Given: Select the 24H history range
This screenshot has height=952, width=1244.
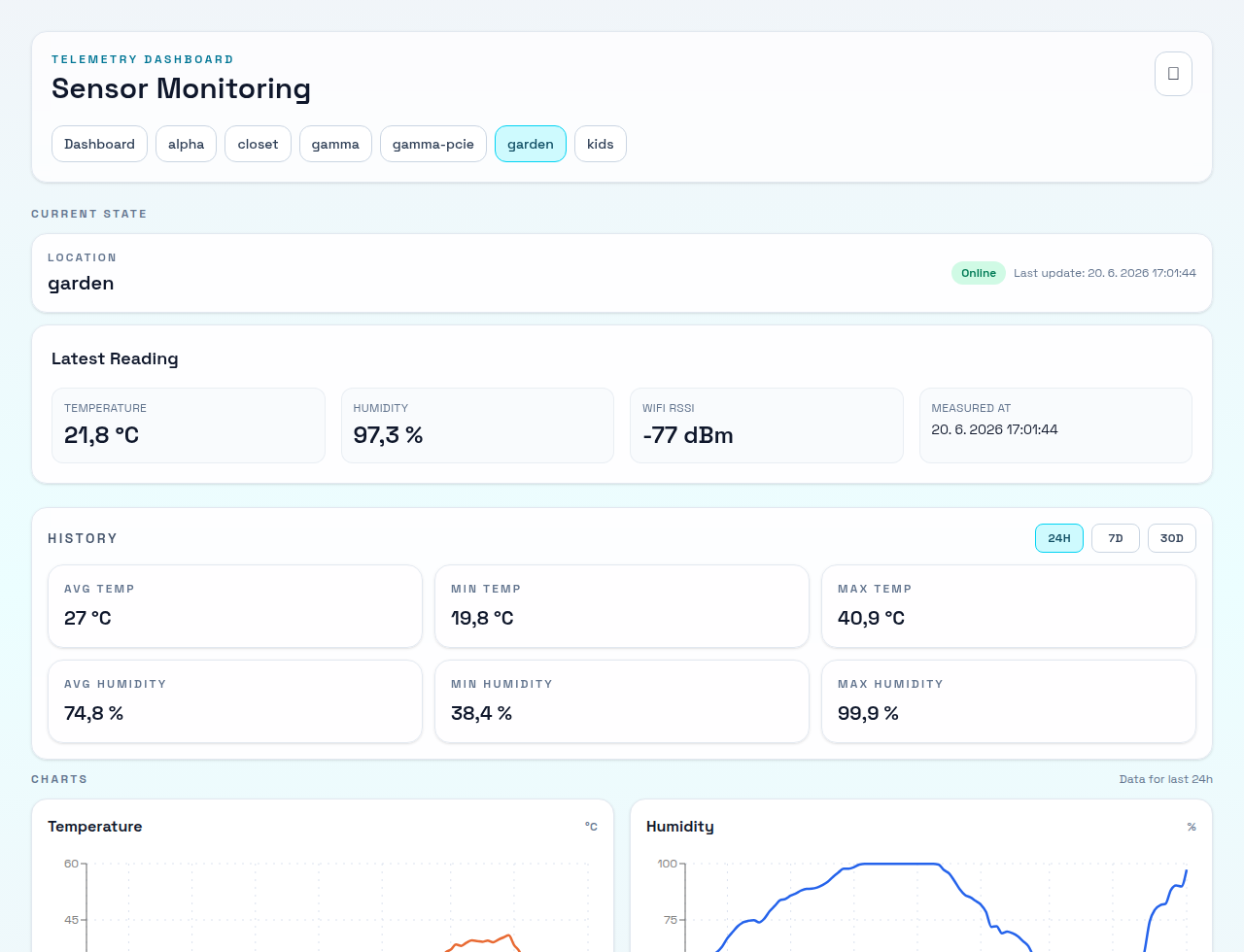Looking at the screenshot, I should (x=1059, y=538).
